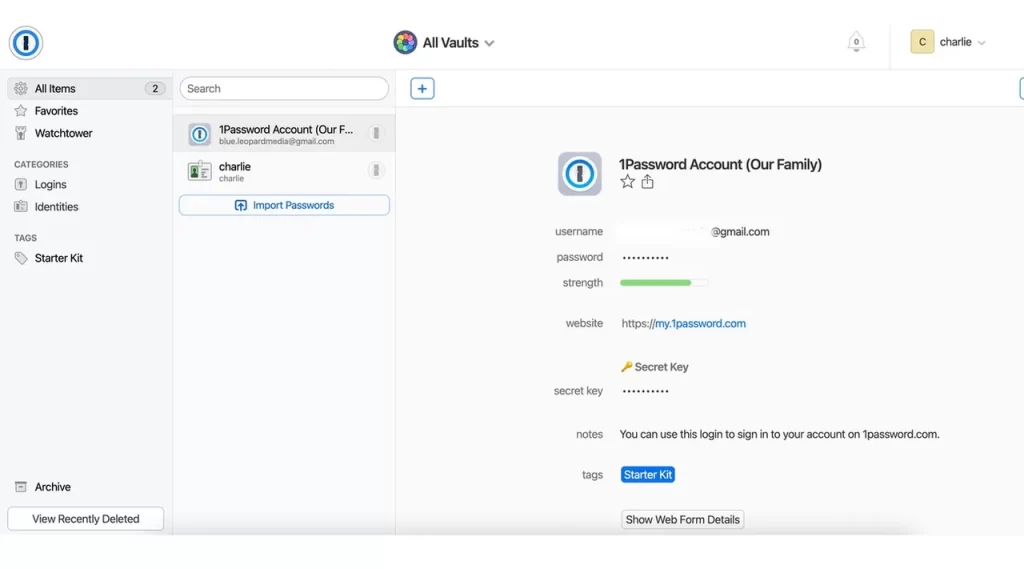Open Favorites in sidebar

[x=56, y=110]
